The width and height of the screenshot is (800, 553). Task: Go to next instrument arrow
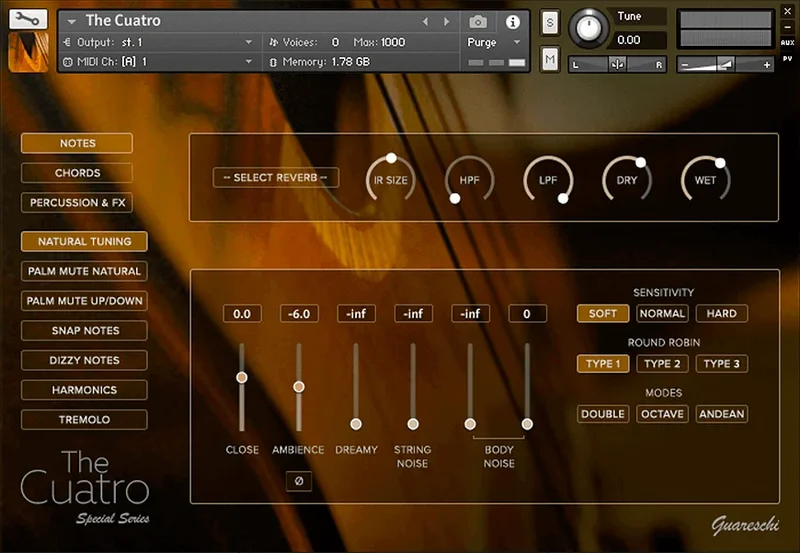click(x=446, y=21)
